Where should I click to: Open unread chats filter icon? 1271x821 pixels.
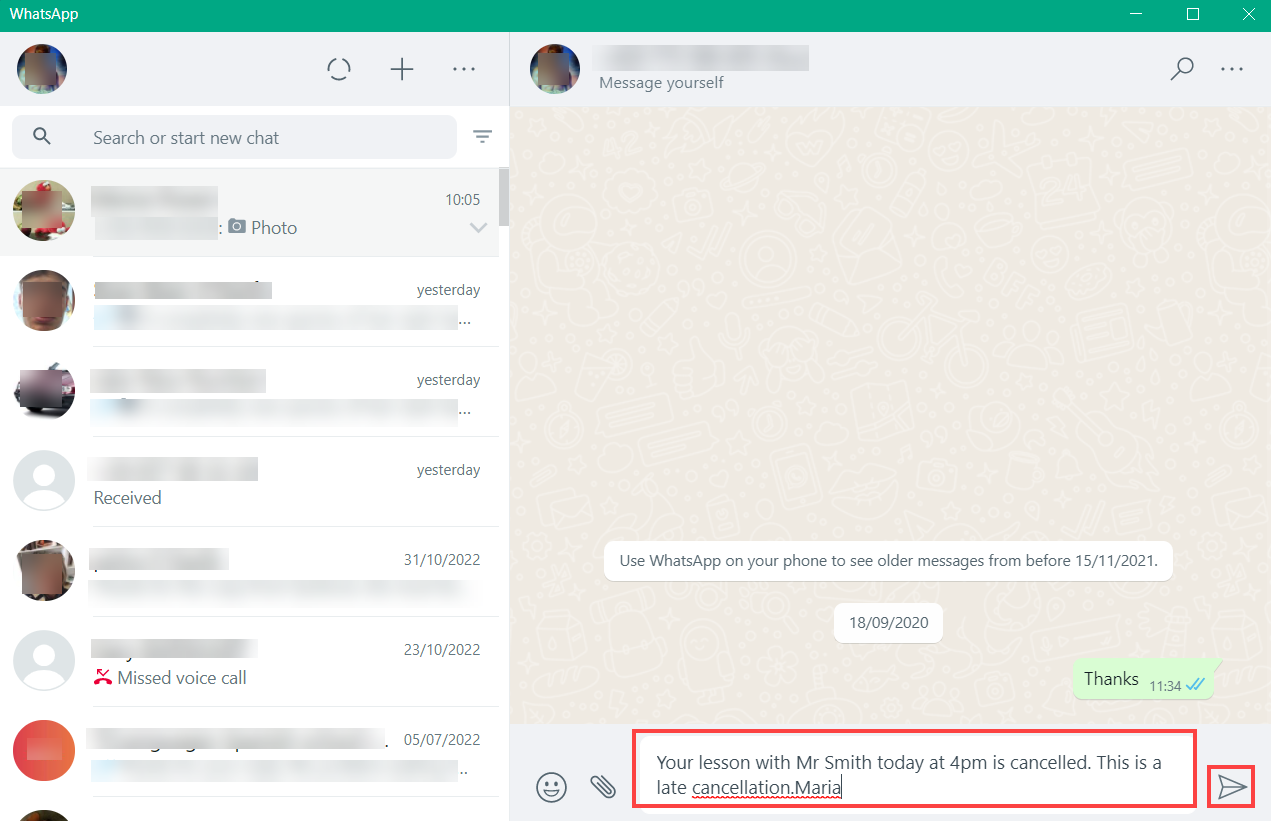[482, 136]
